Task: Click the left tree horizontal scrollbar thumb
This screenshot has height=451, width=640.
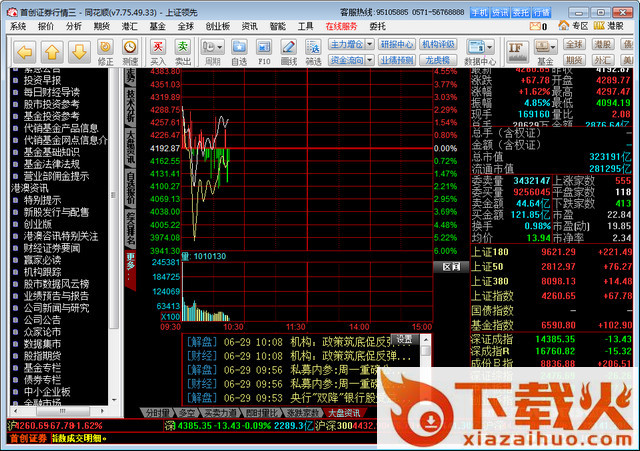Action: point(62,411)
